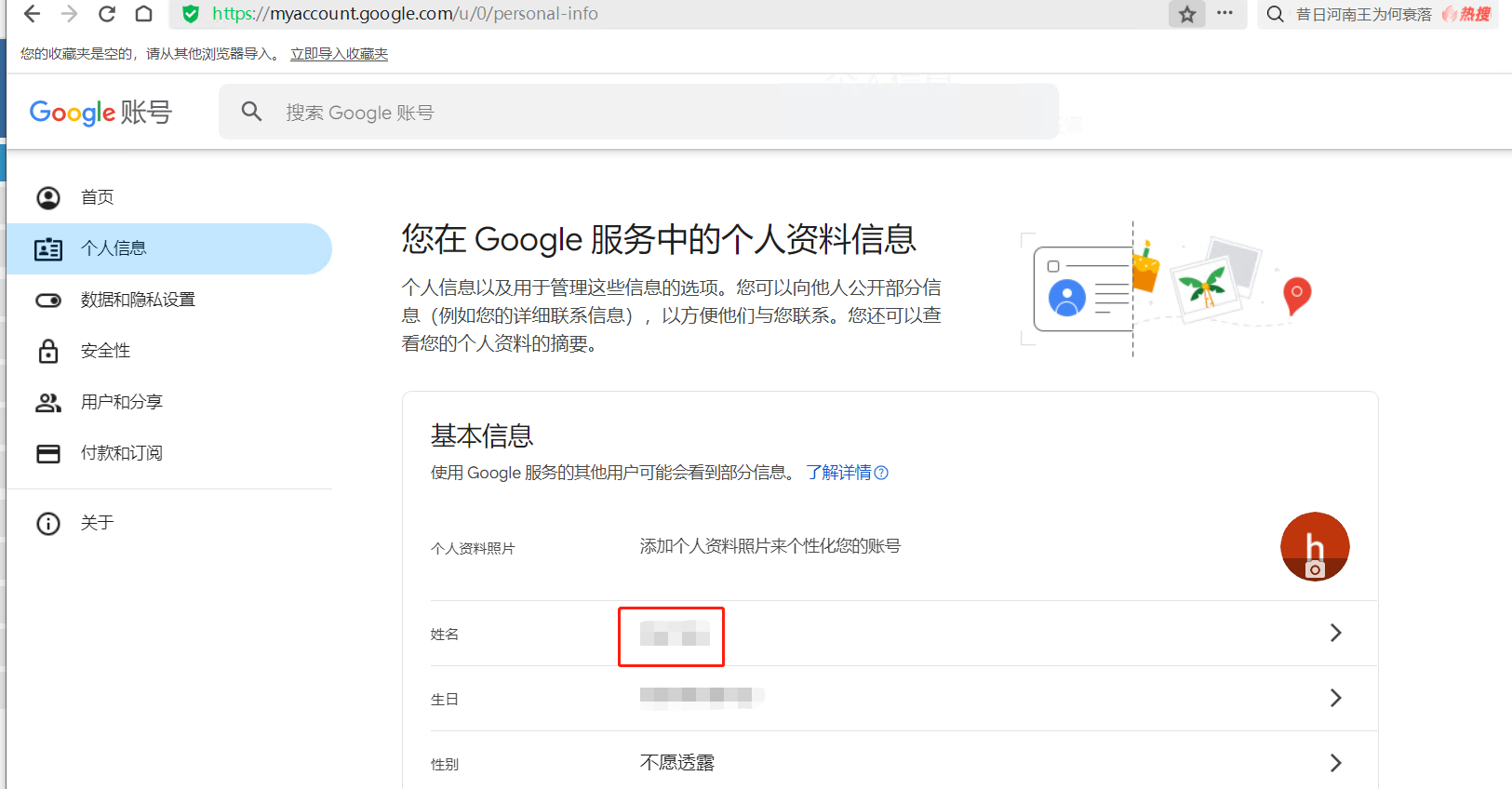Viewport: 1512px width, 789px height.
Task: Go to 安全性 section
Action: 169,351
